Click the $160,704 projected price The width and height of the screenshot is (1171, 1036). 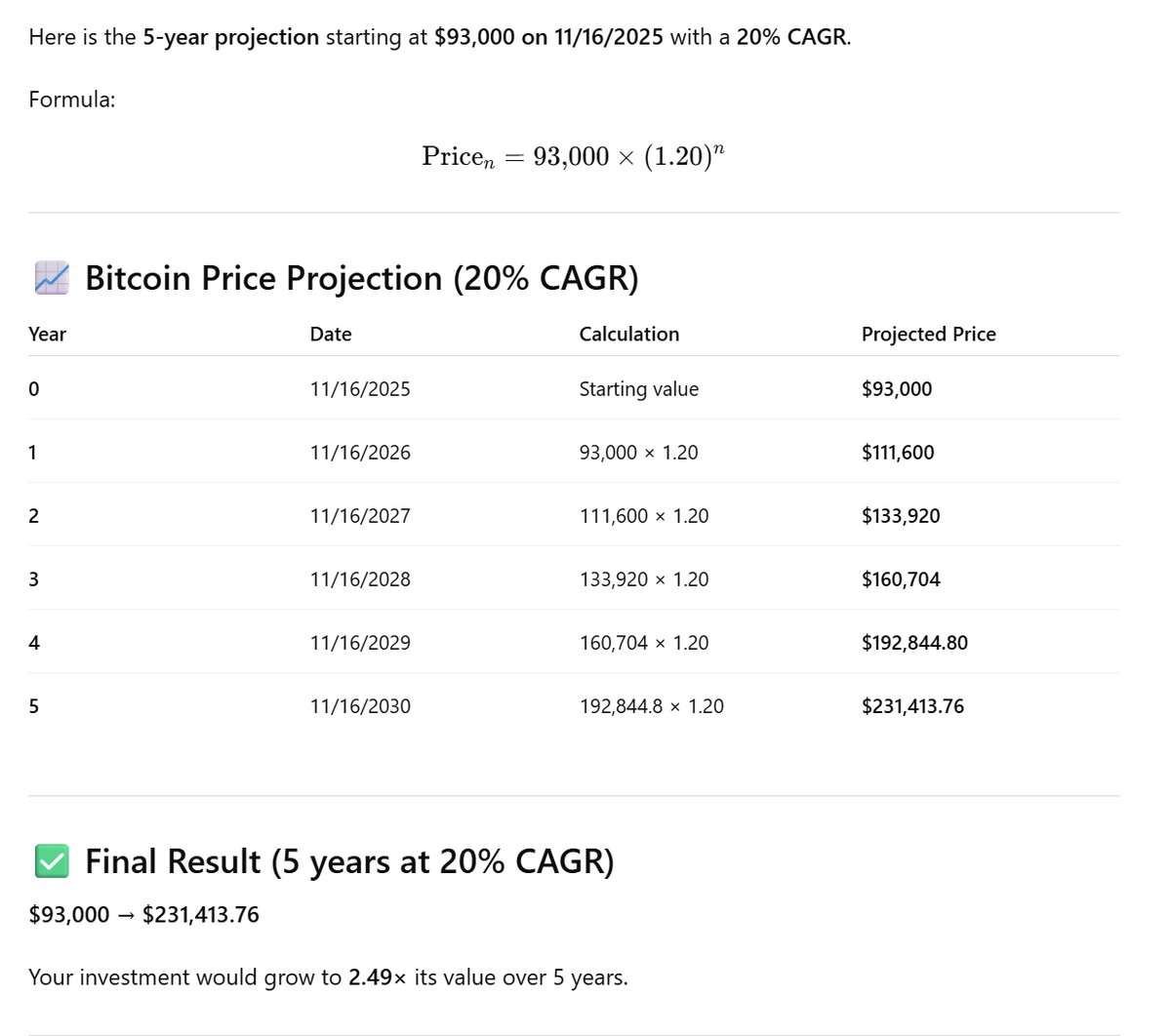[x=901, y=579]
